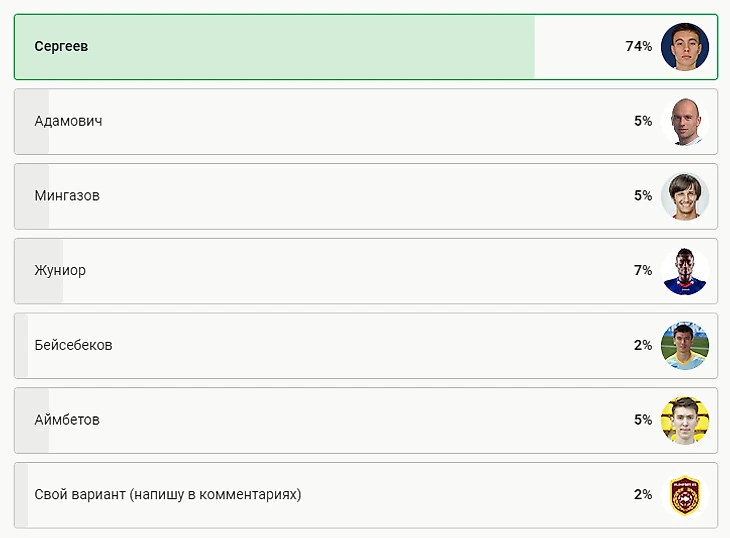Click Адамович's avatar photo
The width and height of the screenshot is (730, 538).
pyautogui.click(x=685, y=122)
